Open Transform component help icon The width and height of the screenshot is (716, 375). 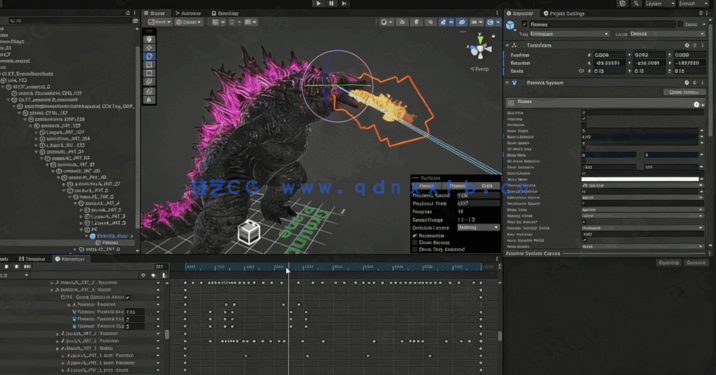(x=687, y=45)
